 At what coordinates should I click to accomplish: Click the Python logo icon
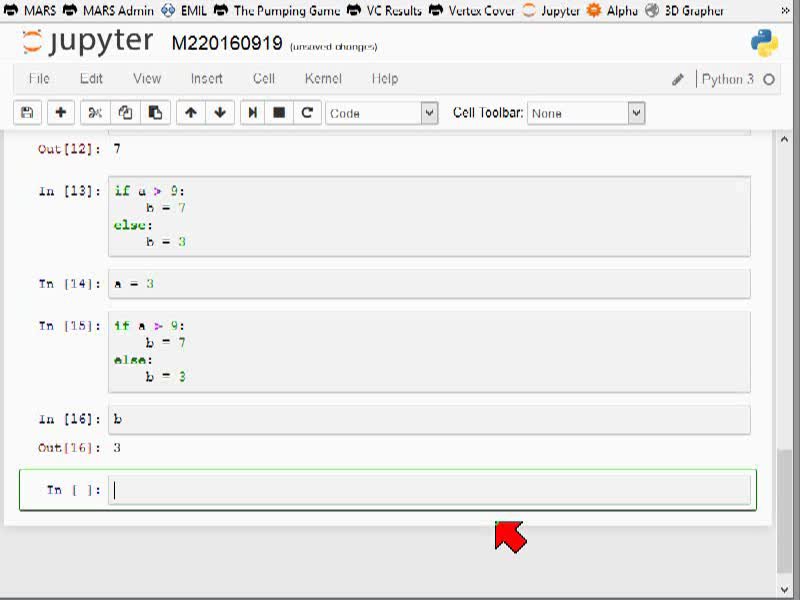point(764,43)
